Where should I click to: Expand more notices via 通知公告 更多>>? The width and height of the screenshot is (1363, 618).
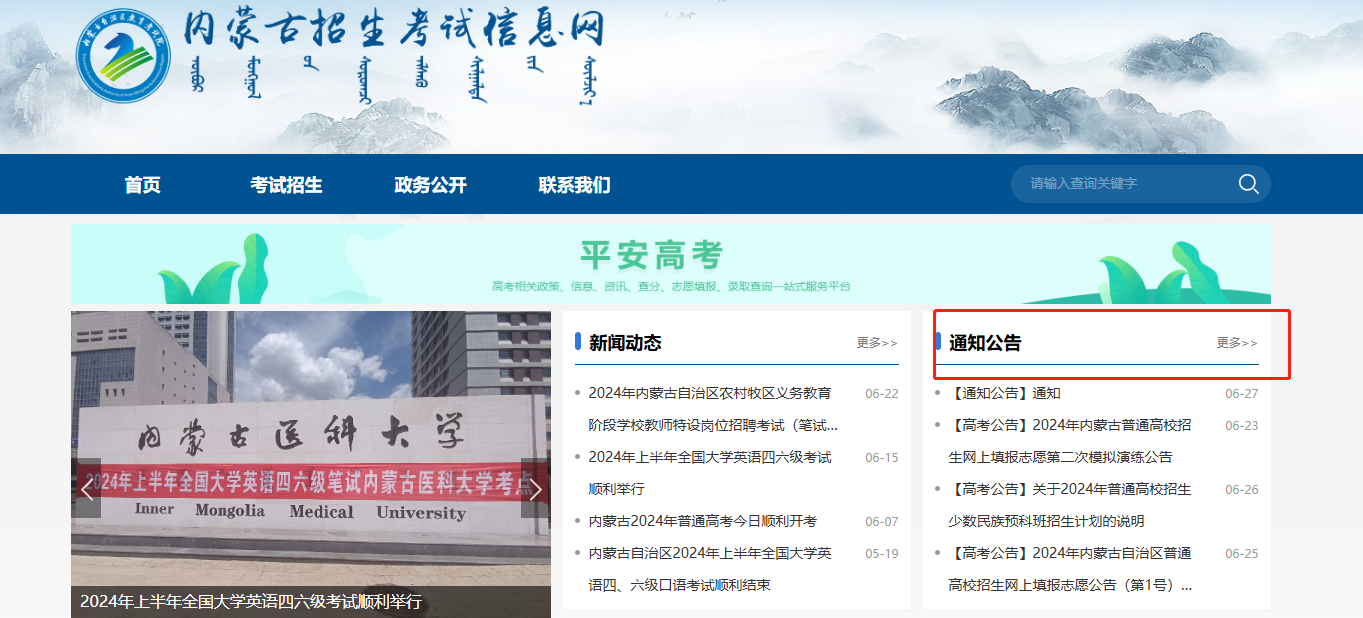click(1236, 343)
